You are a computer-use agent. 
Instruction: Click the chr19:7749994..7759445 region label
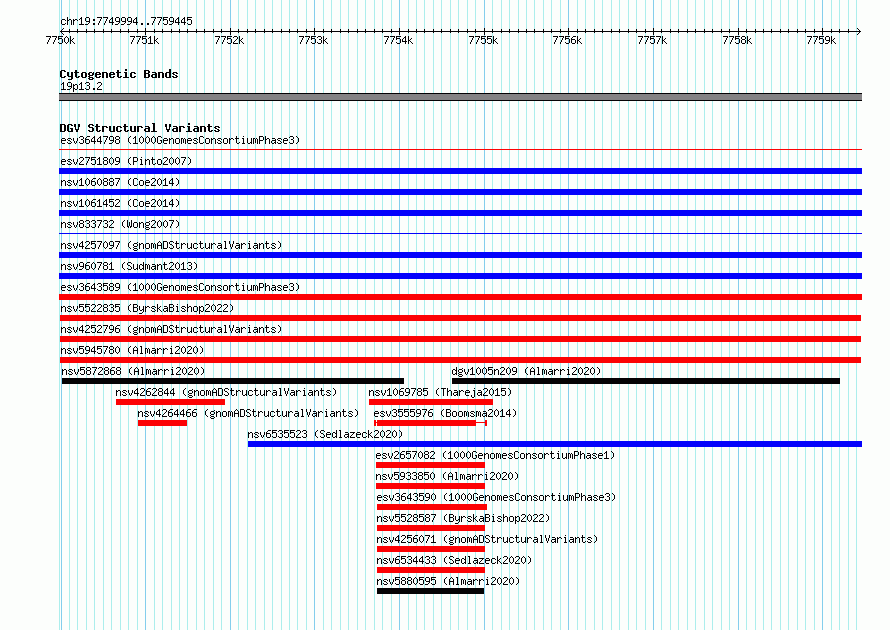tap(127, 21)
